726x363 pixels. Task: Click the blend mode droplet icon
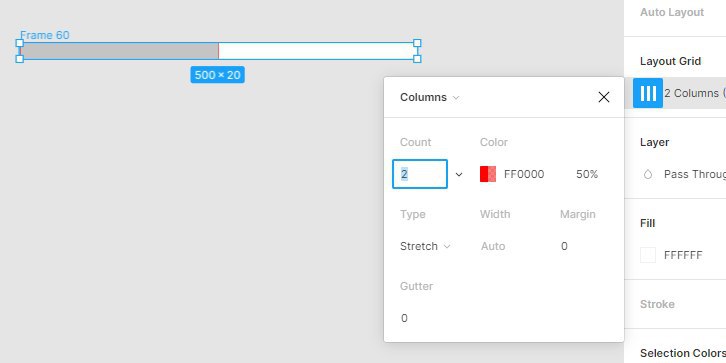tap(648, 175)
